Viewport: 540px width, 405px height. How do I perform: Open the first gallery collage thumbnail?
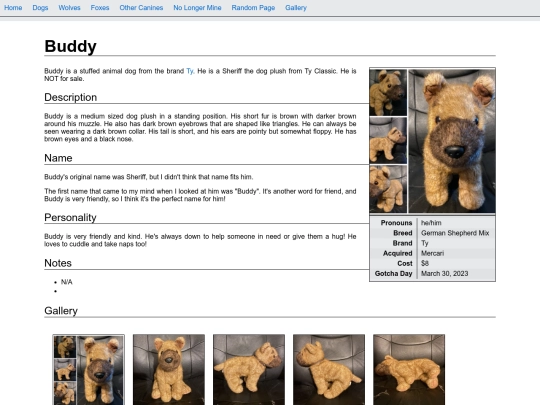click(89, 370)
